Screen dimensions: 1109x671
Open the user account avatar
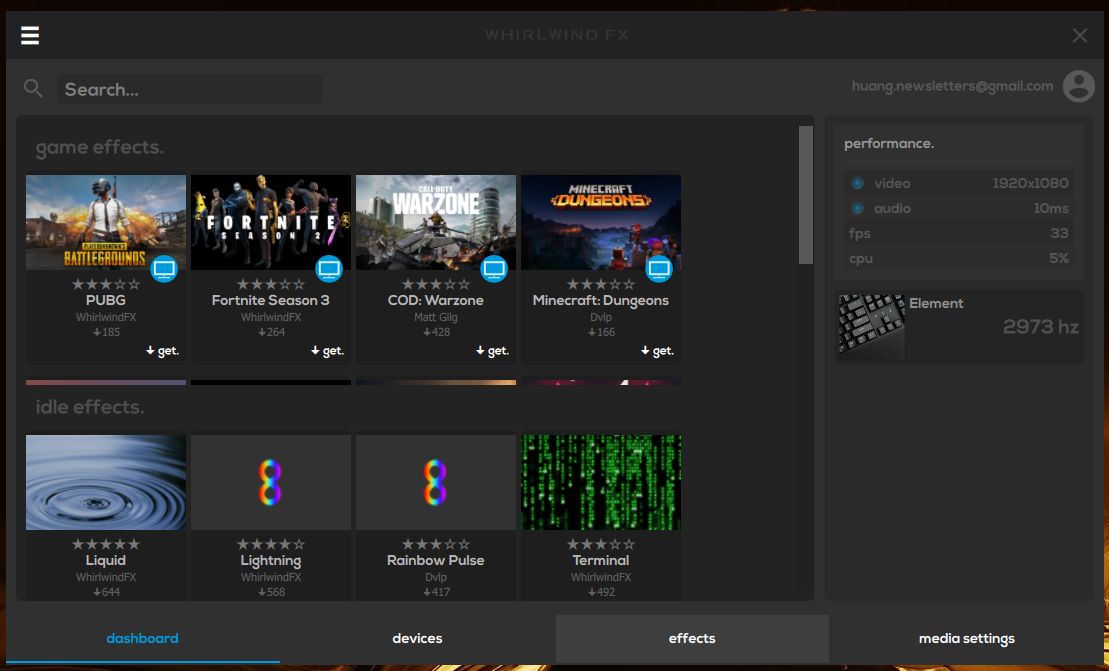tap(1078, 86)
